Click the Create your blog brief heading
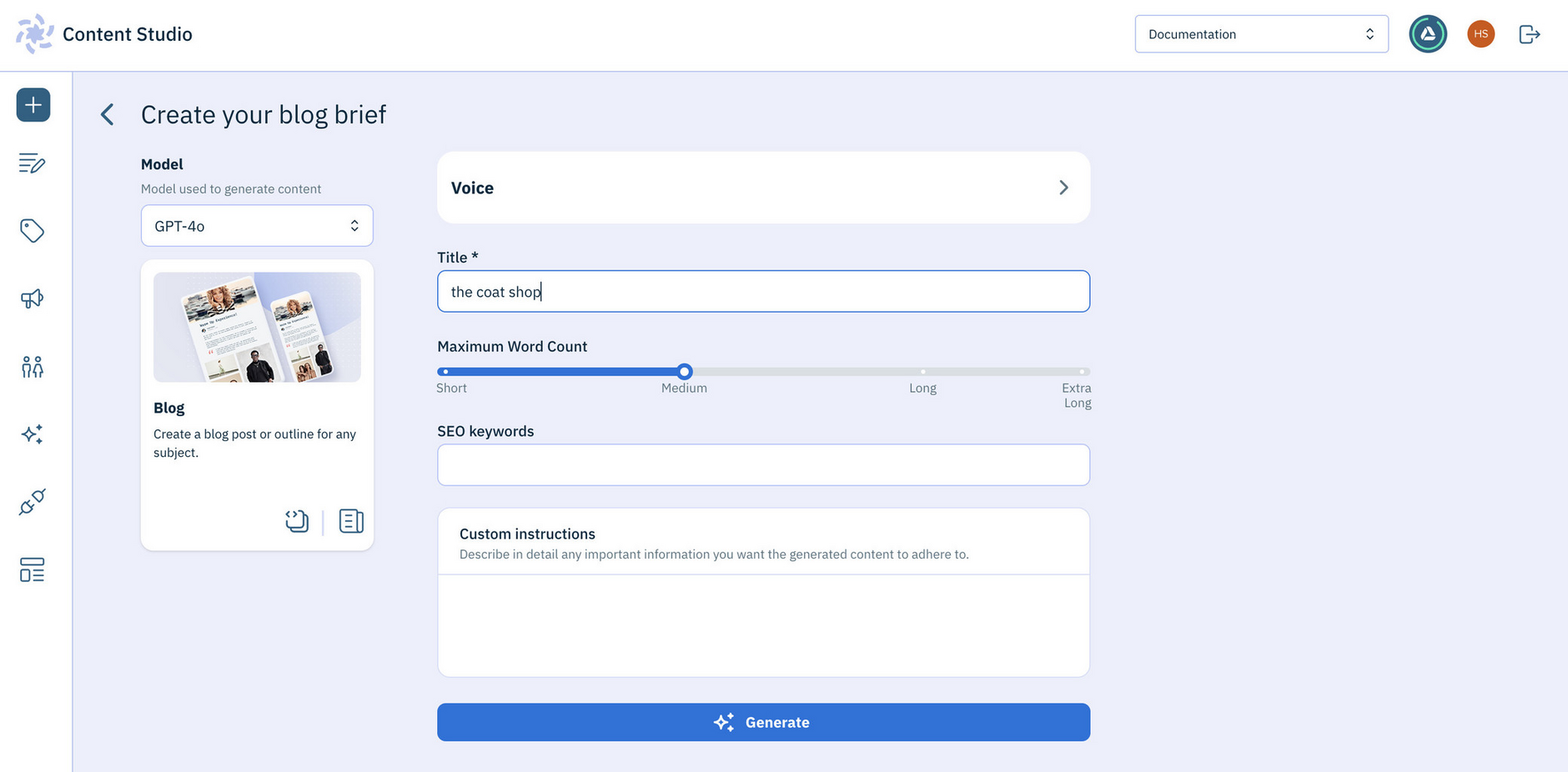Viewport: 1568px width, 772px height. (264, 114)
